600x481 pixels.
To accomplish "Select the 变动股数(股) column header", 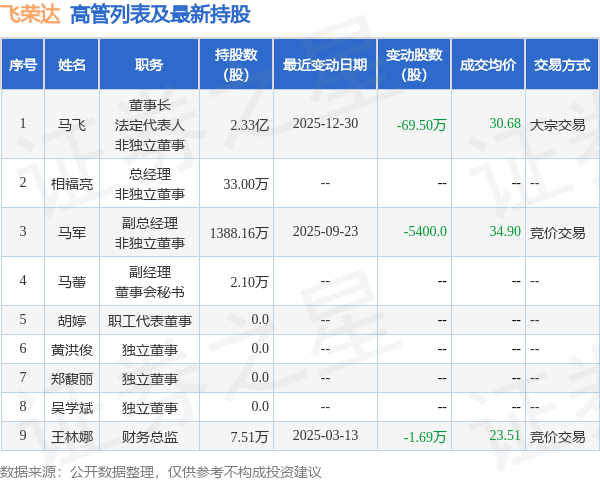I will pyautogui.click(x=414, y=65).
